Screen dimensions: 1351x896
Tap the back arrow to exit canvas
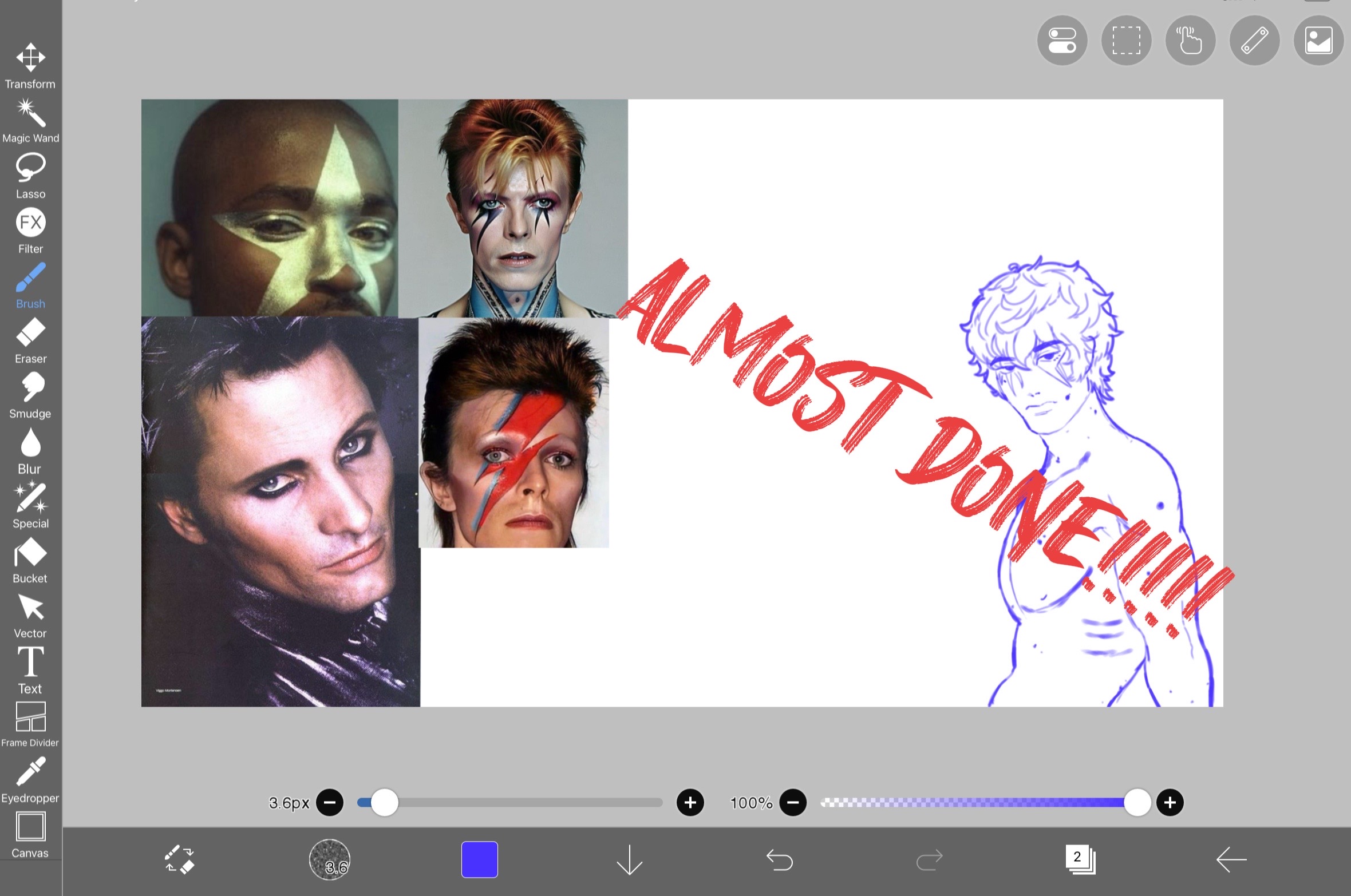1231,859
